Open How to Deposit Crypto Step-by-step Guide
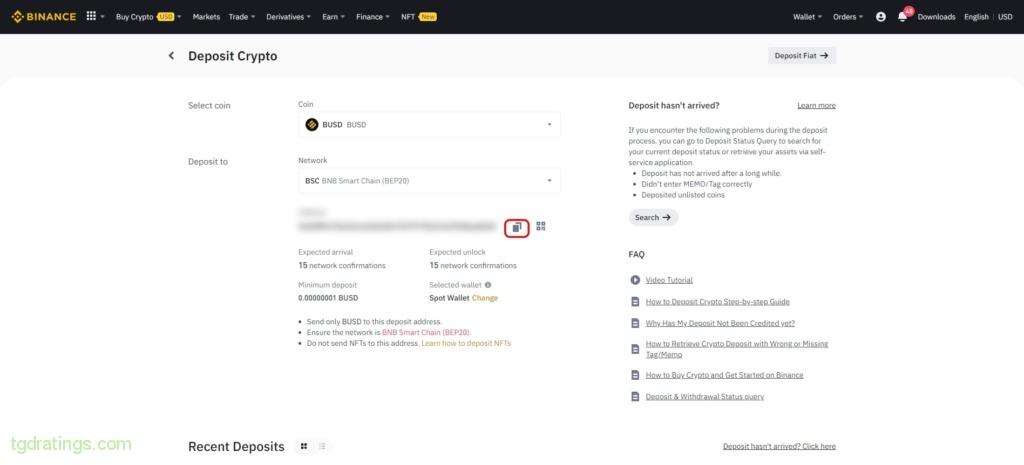Viewport: 1024px width, 465px height. click(x=717, y=302)
